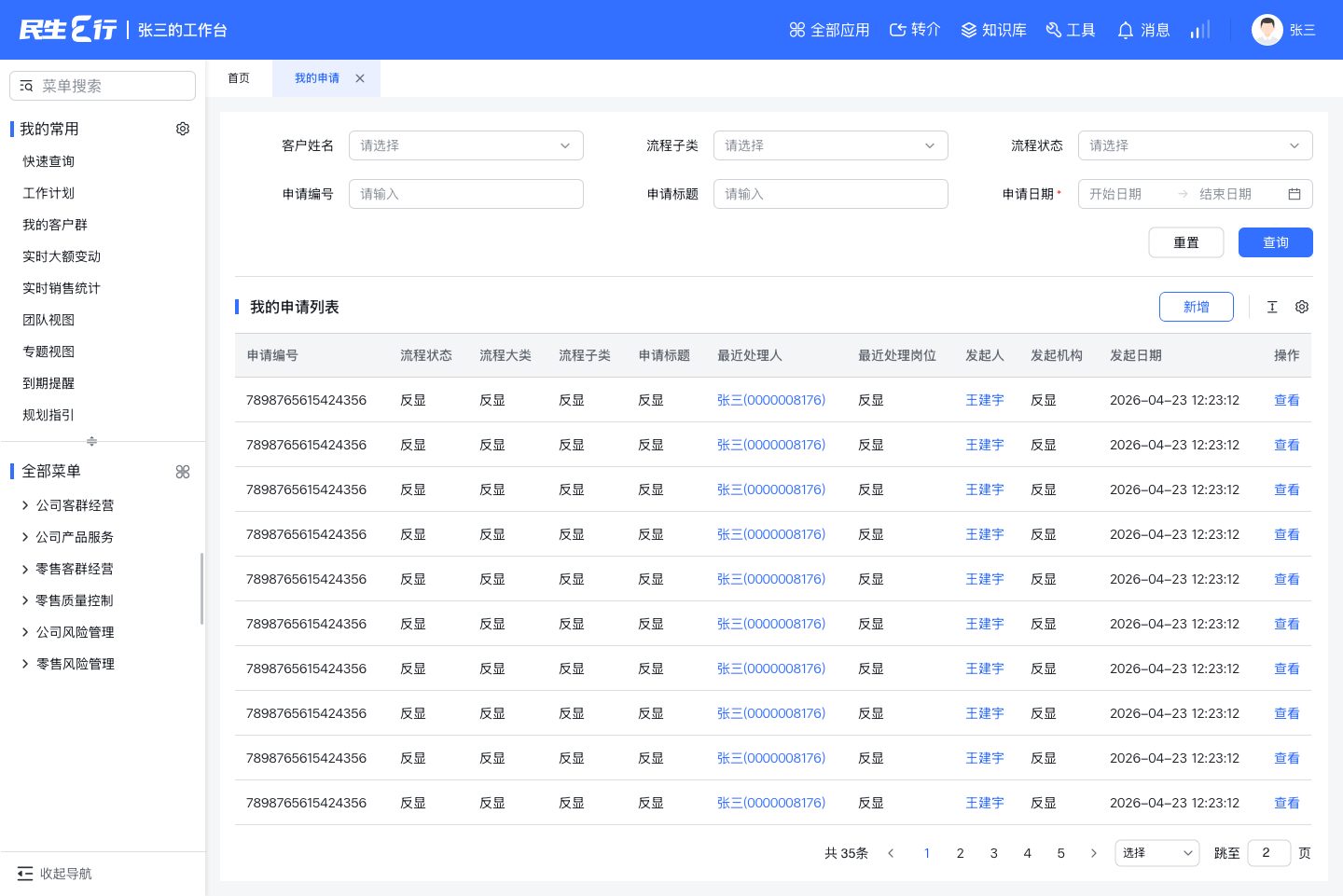This screenshot has height=896, width=1343.
Task: Close the 我的申请 tab
Action: (x=360, y=78)
